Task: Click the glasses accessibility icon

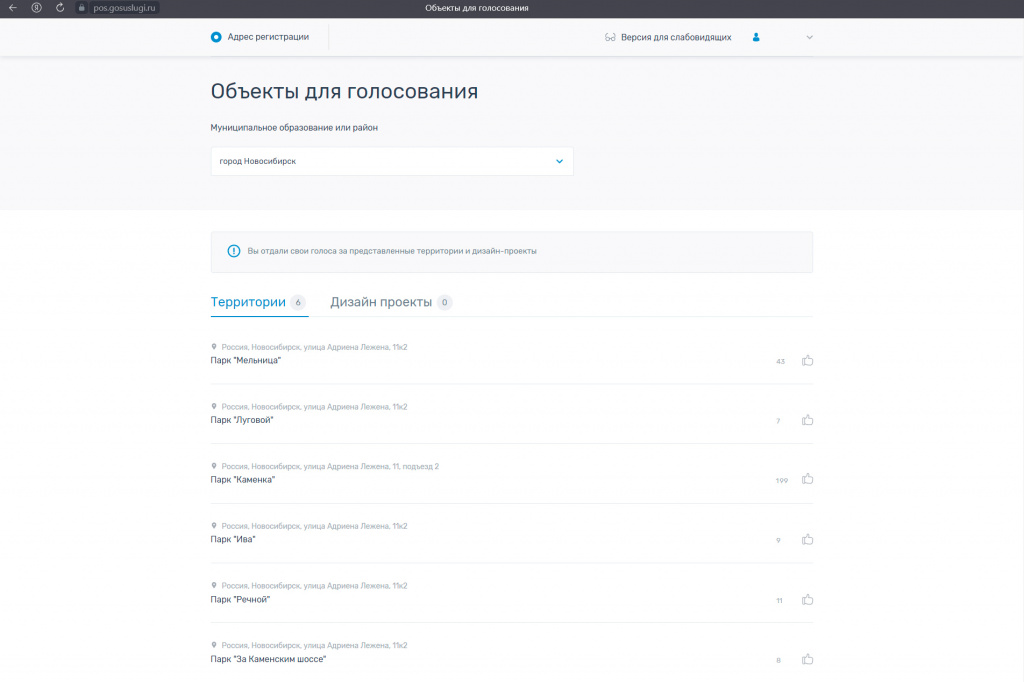Action: tap(610, 37)
